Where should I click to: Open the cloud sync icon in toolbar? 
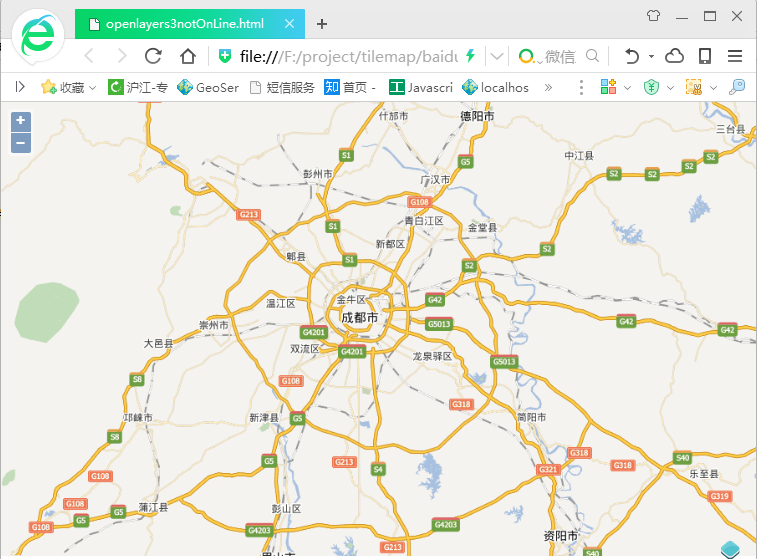pos(674,56)
